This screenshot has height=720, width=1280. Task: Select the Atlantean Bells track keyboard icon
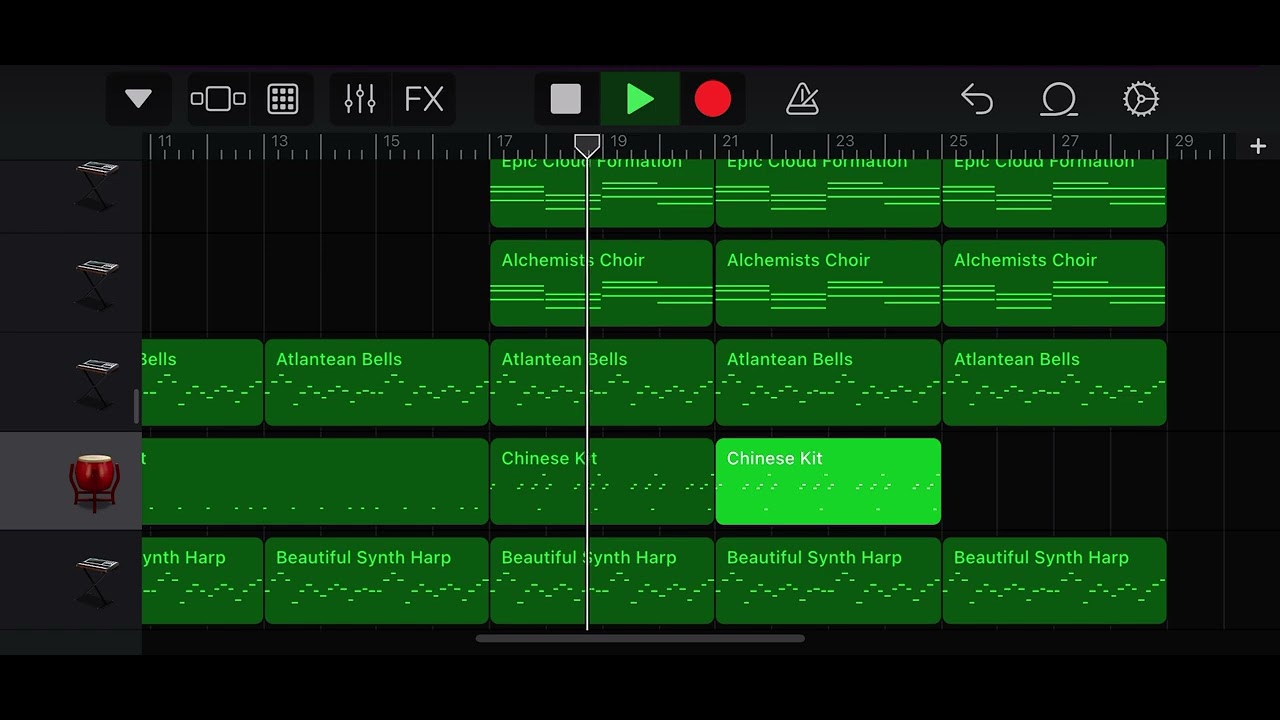click(97, 383)
